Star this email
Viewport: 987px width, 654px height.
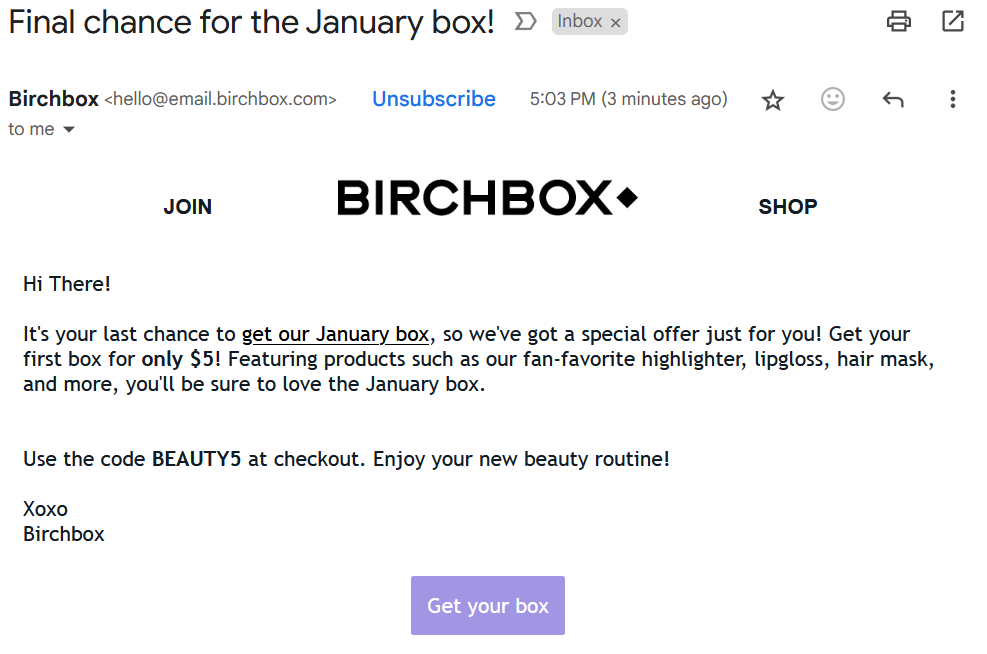coord(772,99)
